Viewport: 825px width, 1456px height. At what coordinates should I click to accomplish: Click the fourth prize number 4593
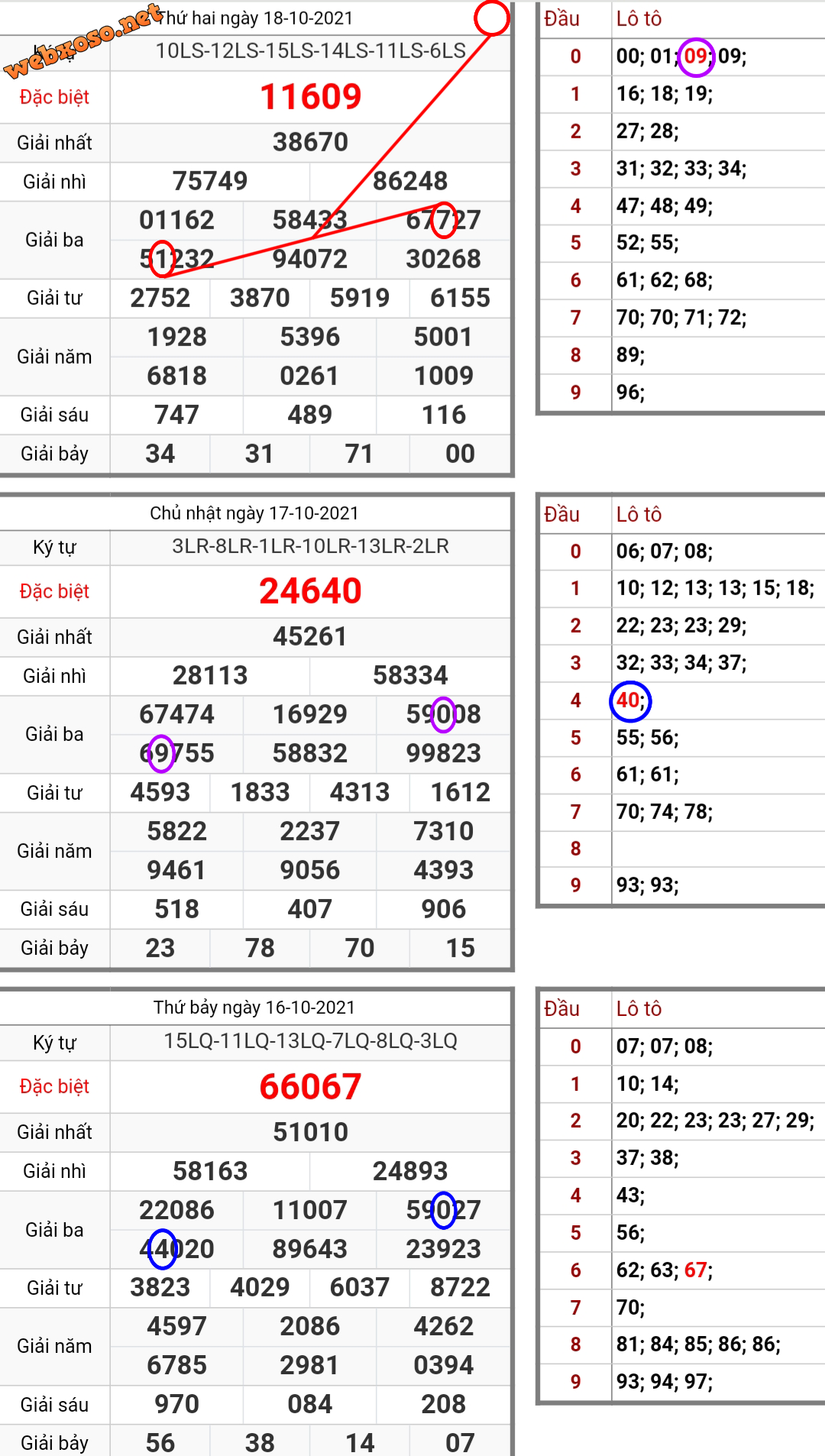[x=160, y=792]
